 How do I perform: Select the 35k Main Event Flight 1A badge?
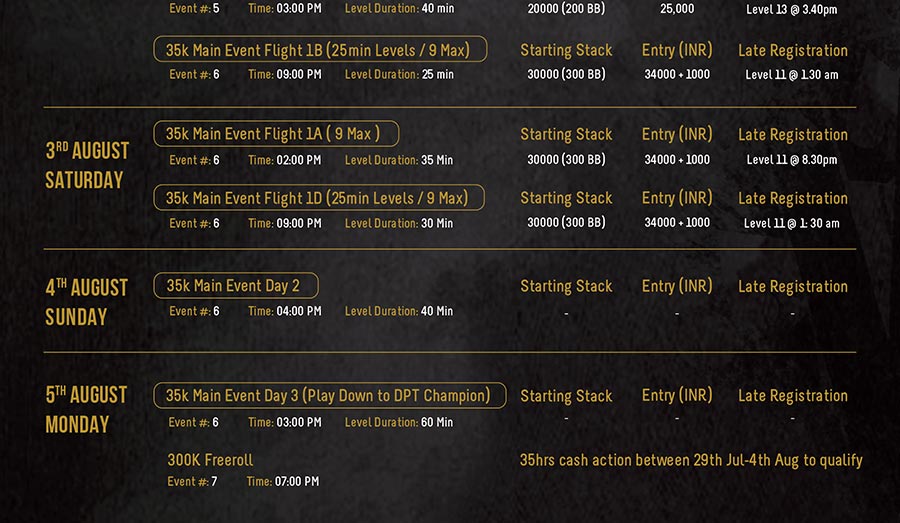(x=276, y=134)
